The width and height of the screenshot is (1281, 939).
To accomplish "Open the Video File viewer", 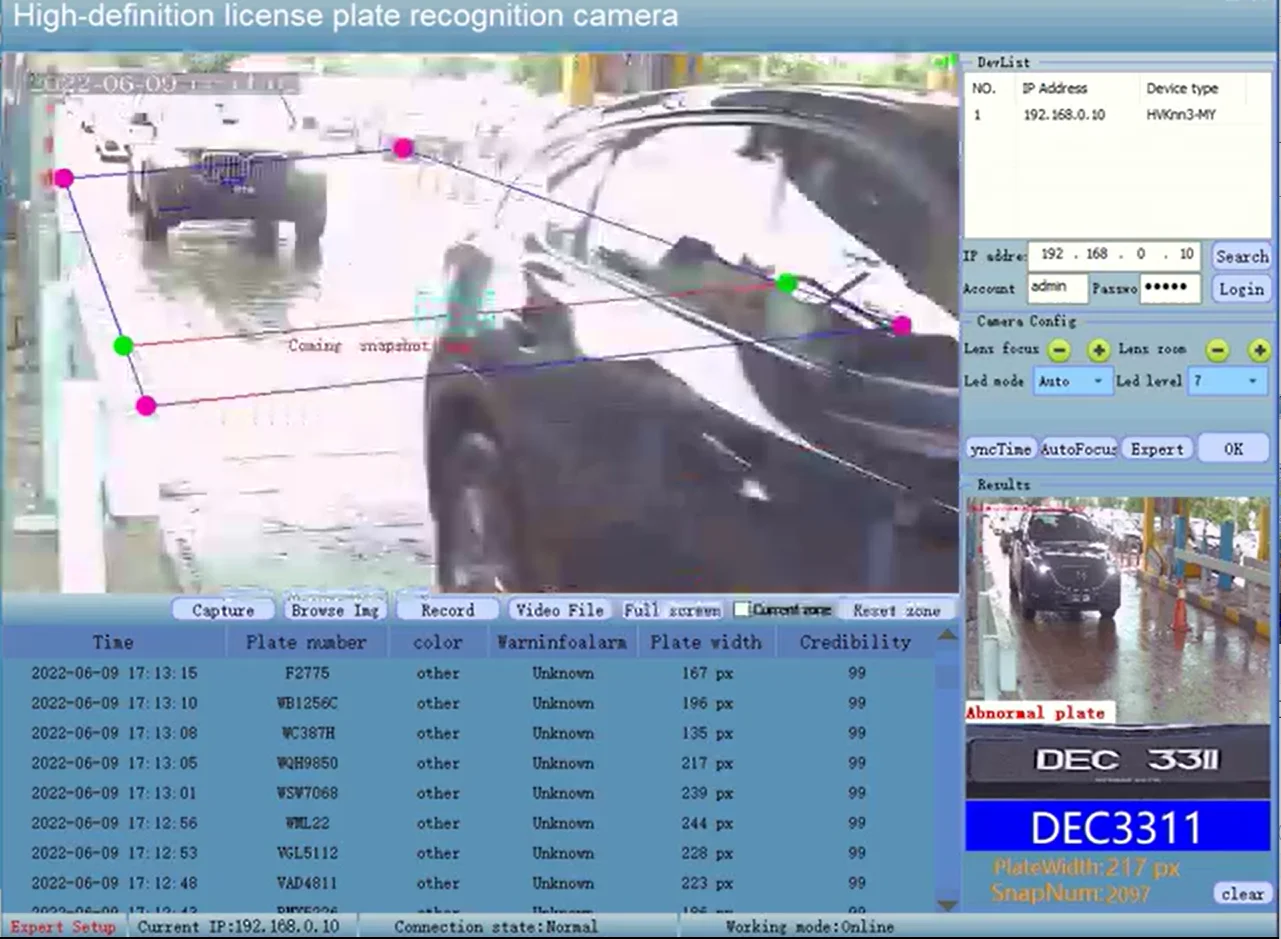I will coord(560,610).
